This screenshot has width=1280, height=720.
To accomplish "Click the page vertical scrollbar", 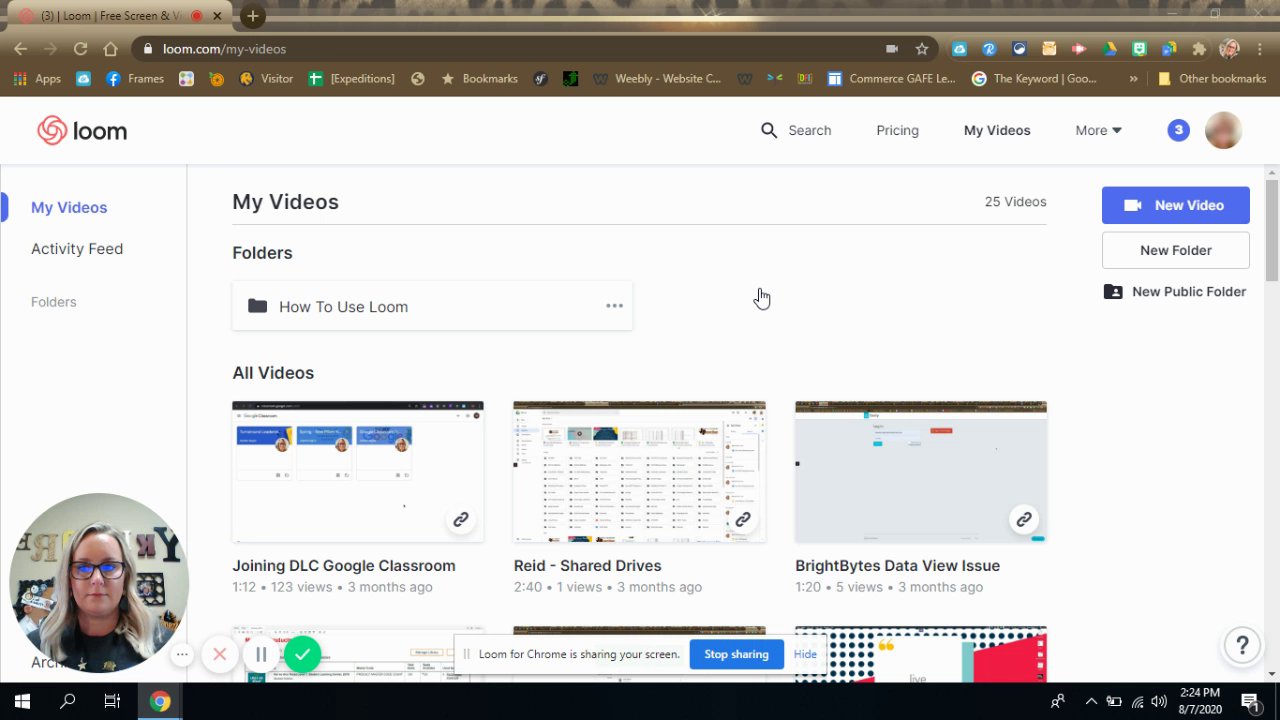I will pyautogui.click(x=1272, y=230).
